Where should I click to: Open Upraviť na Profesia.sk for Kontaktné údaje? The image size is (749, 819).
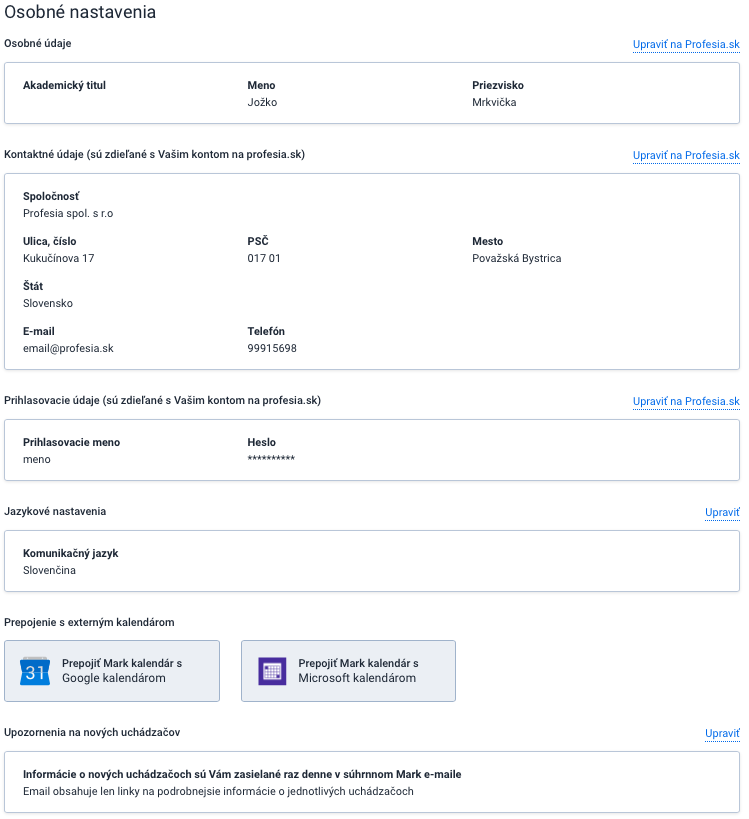[x=686, y=156]
